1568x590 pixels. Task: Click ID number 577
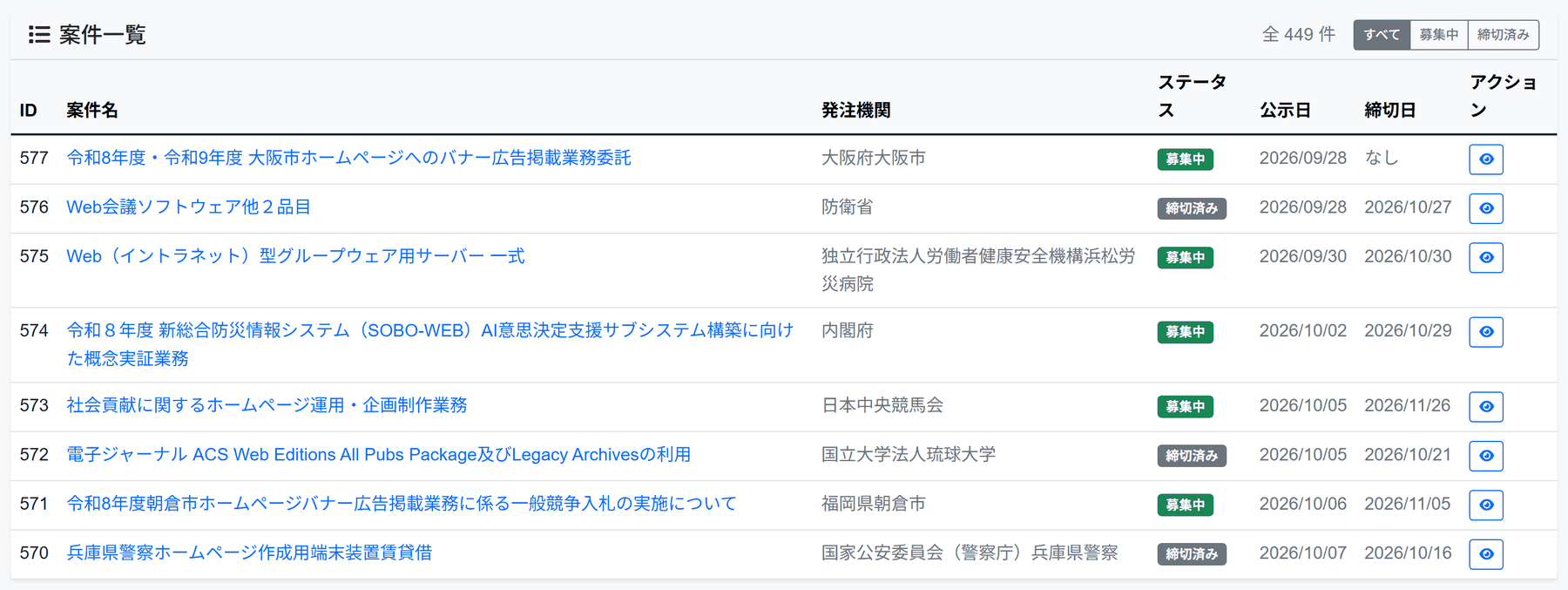click(34, 158)
